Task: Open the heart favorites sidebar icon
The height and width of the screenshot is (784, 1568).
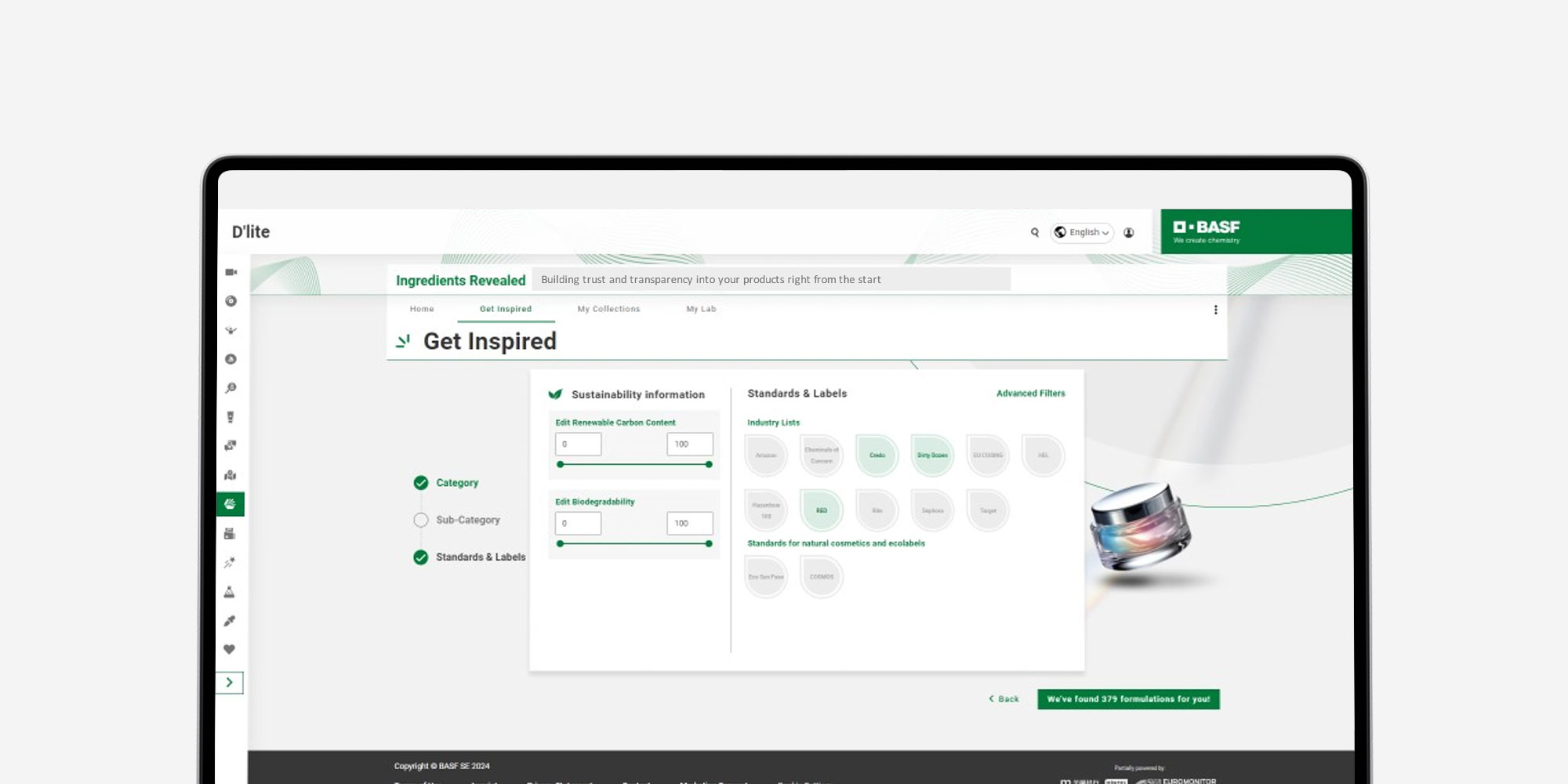Action: 230,649
